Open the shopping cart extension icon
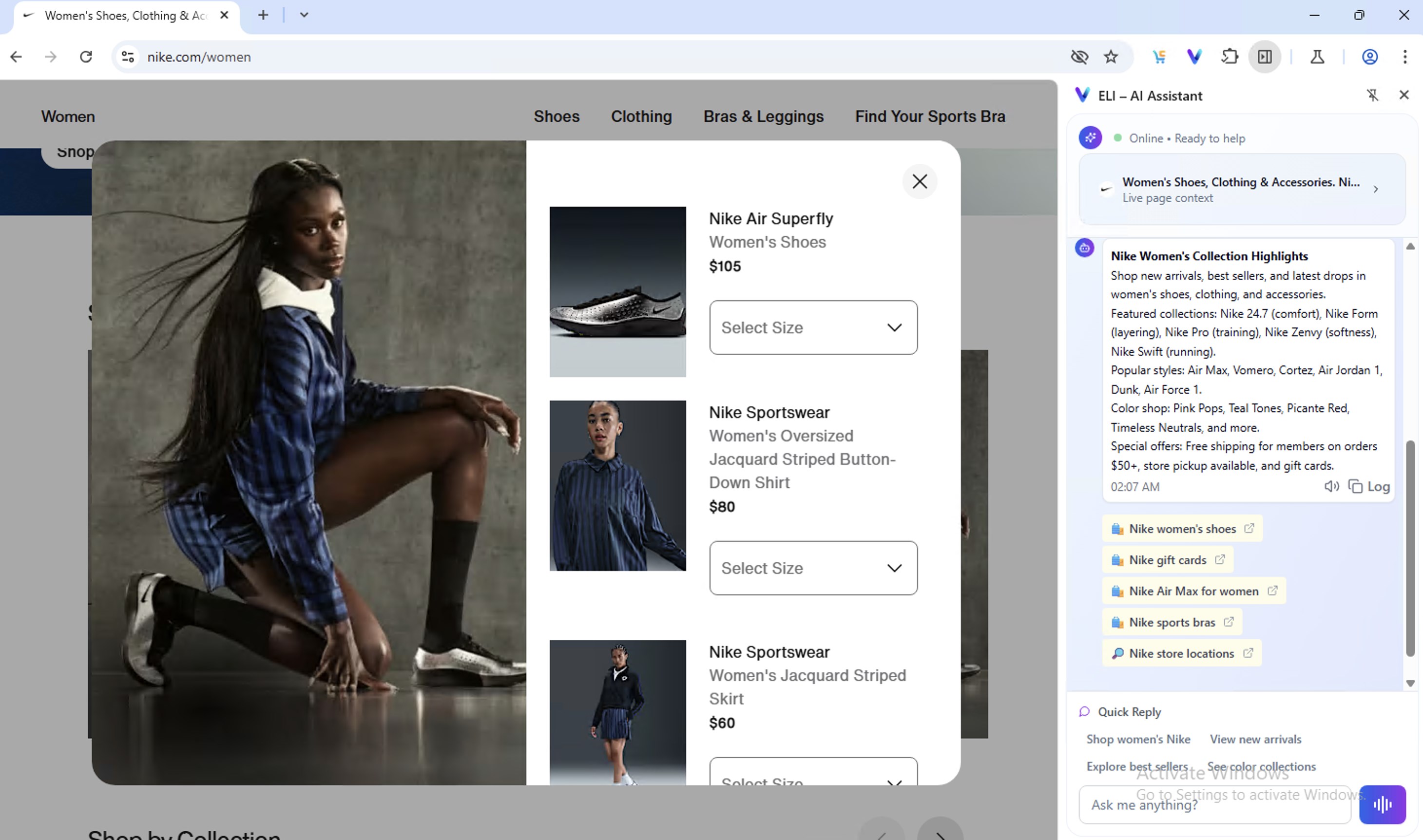The height and width of the screenshot is (840, 1423). pyautogui.click(x=1159, y=57)
